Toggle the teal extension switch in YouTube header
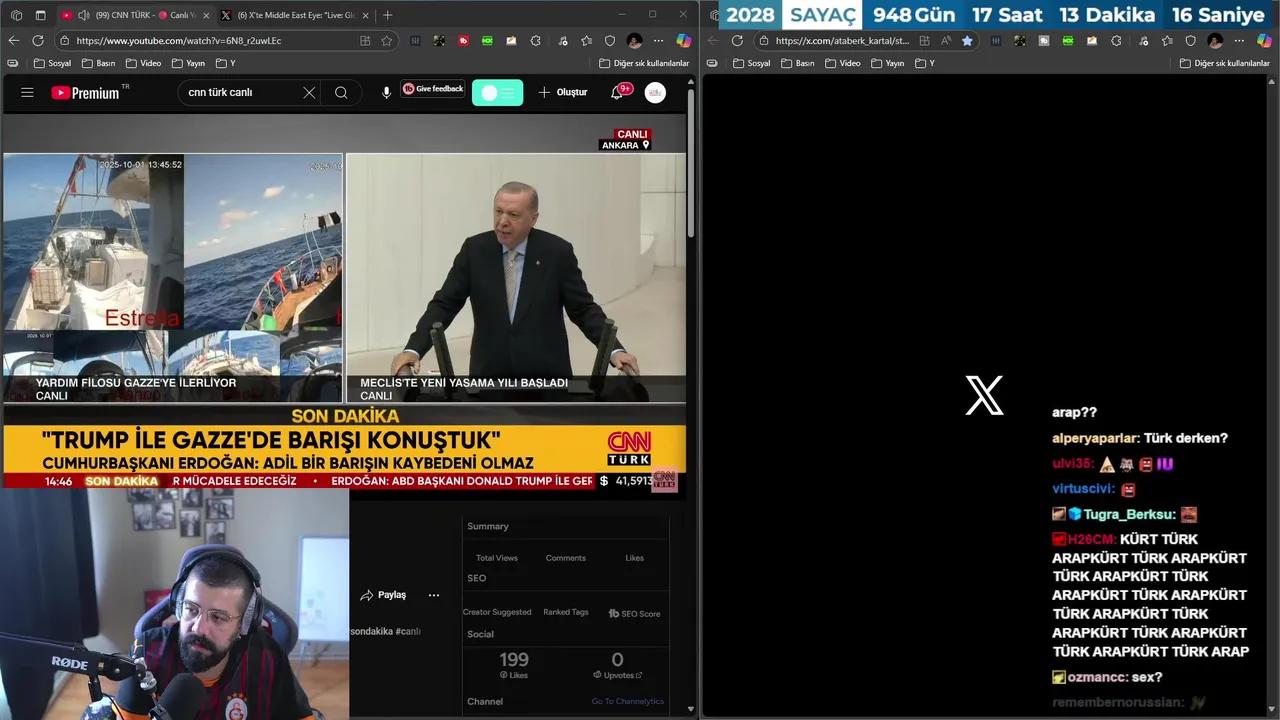 coord(497,92)
